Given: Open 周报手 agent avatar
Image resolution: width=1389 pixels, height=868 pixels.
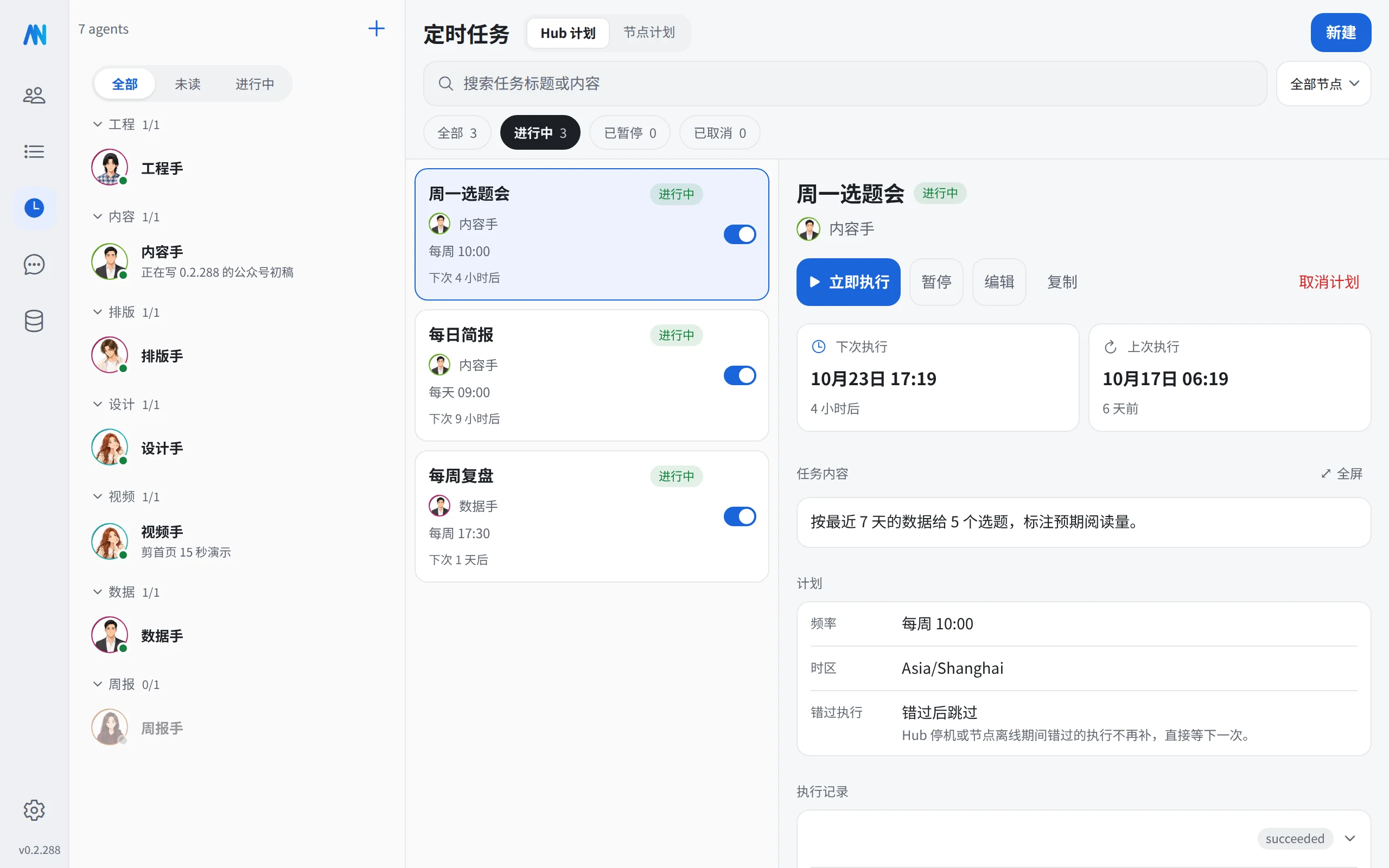Looking at the screenshot, I should click(110, 727).
